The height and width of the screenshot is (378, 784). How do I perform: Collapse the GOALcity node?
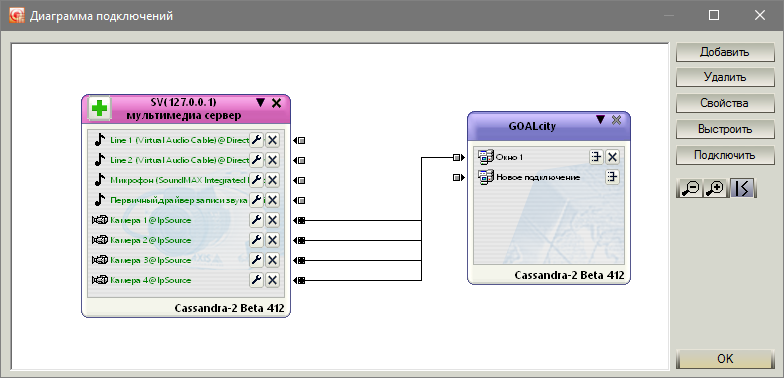[x=600, y=120]
